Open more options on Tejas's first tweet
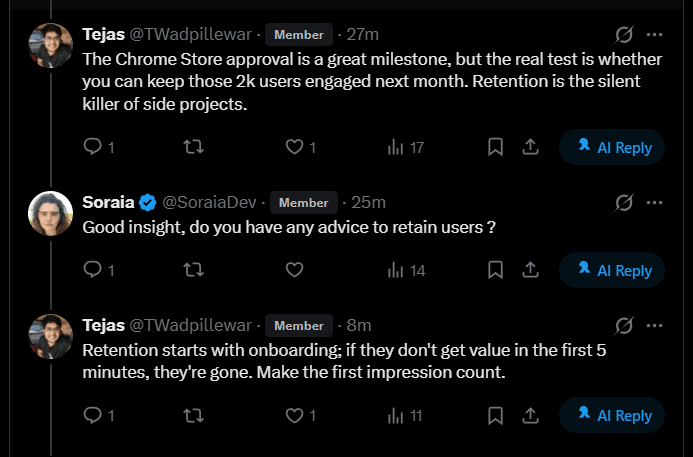This screenshot has width=693, height=457. click(655, 36)
